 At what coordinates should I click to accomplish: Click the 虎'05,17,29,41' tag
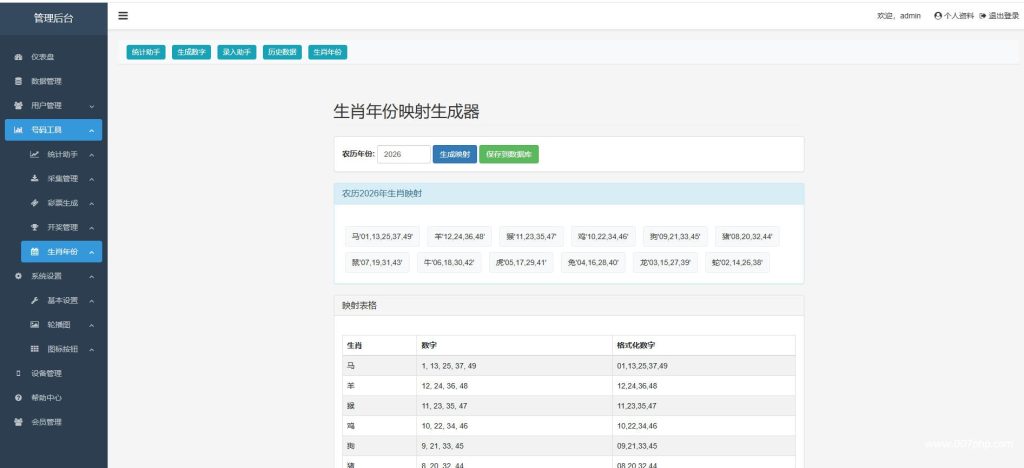pyautogui.click(x=521, y=262)
